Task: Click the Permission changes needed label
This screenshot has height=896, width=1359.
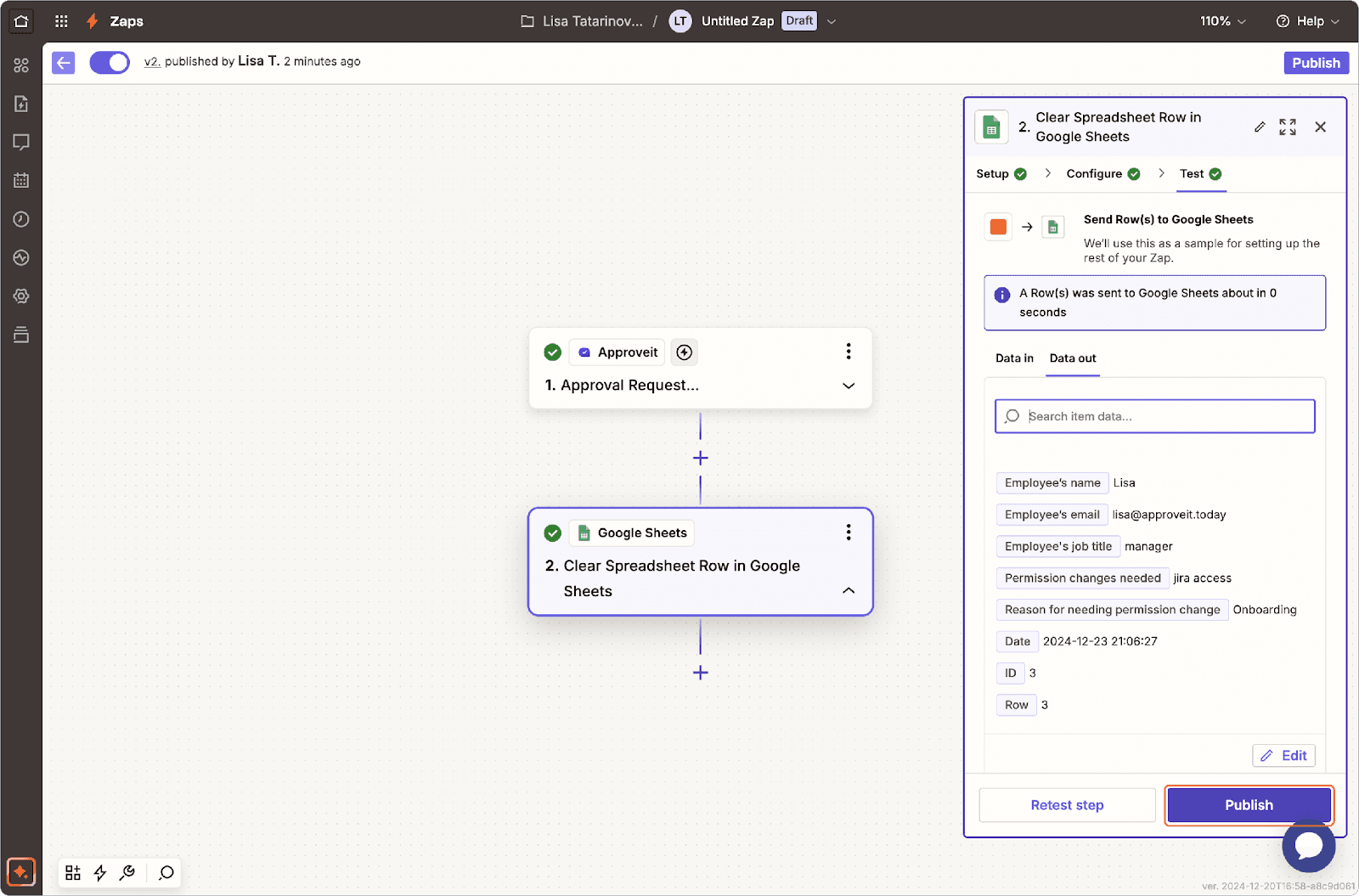Action: 1082,578
